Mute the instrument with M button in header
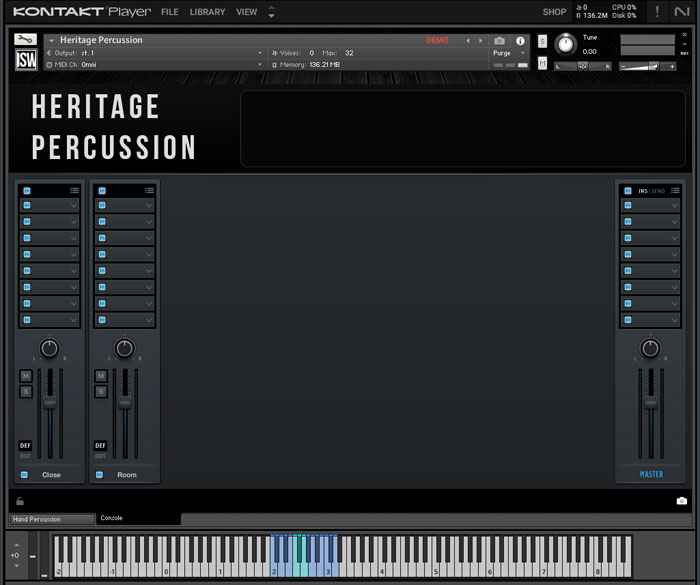Viewport: 700px width, 585px height. tap(542, 63)
